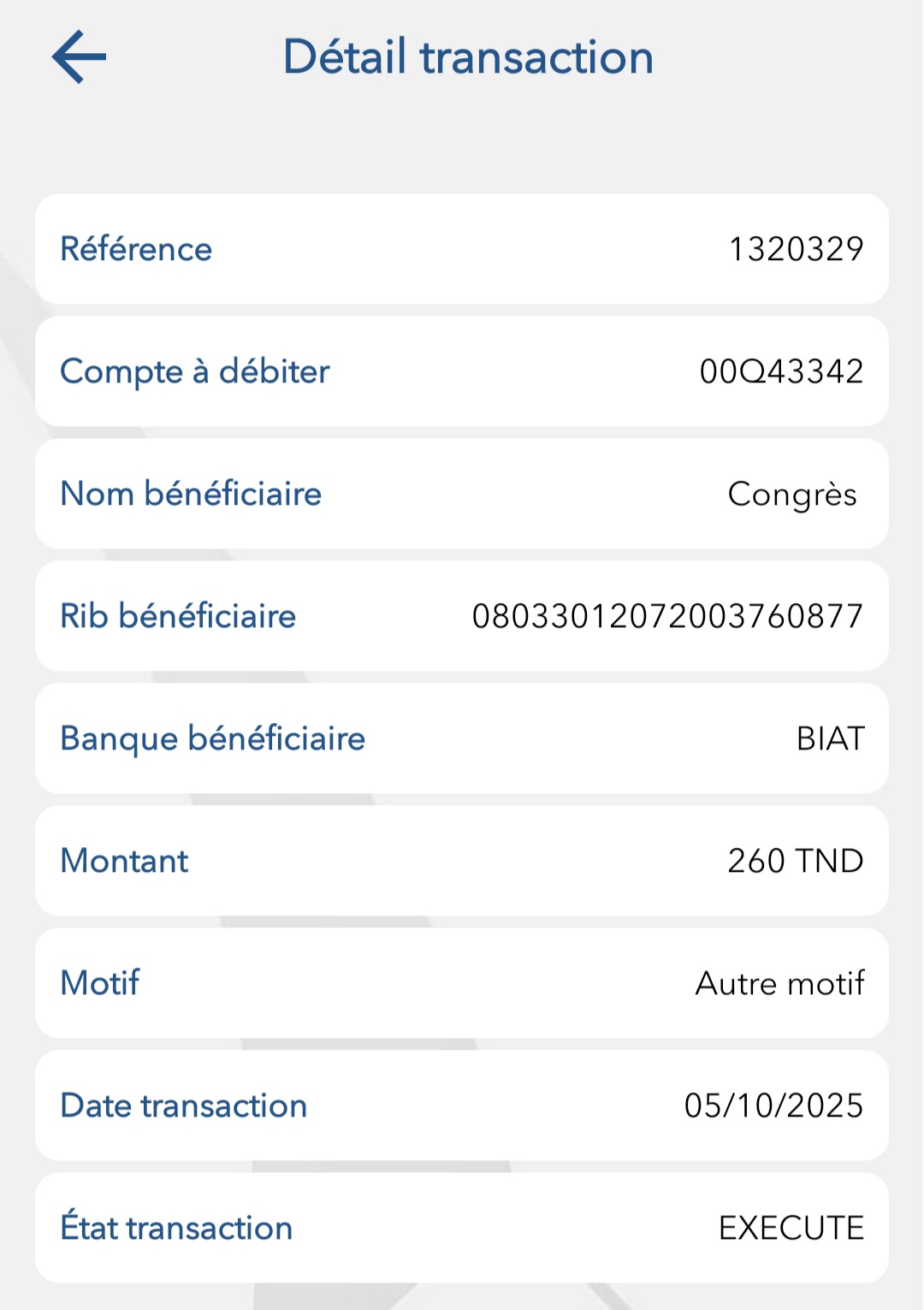Select the Banque bénéficiaire label
924x1310 pixels.
coord(212,738)
